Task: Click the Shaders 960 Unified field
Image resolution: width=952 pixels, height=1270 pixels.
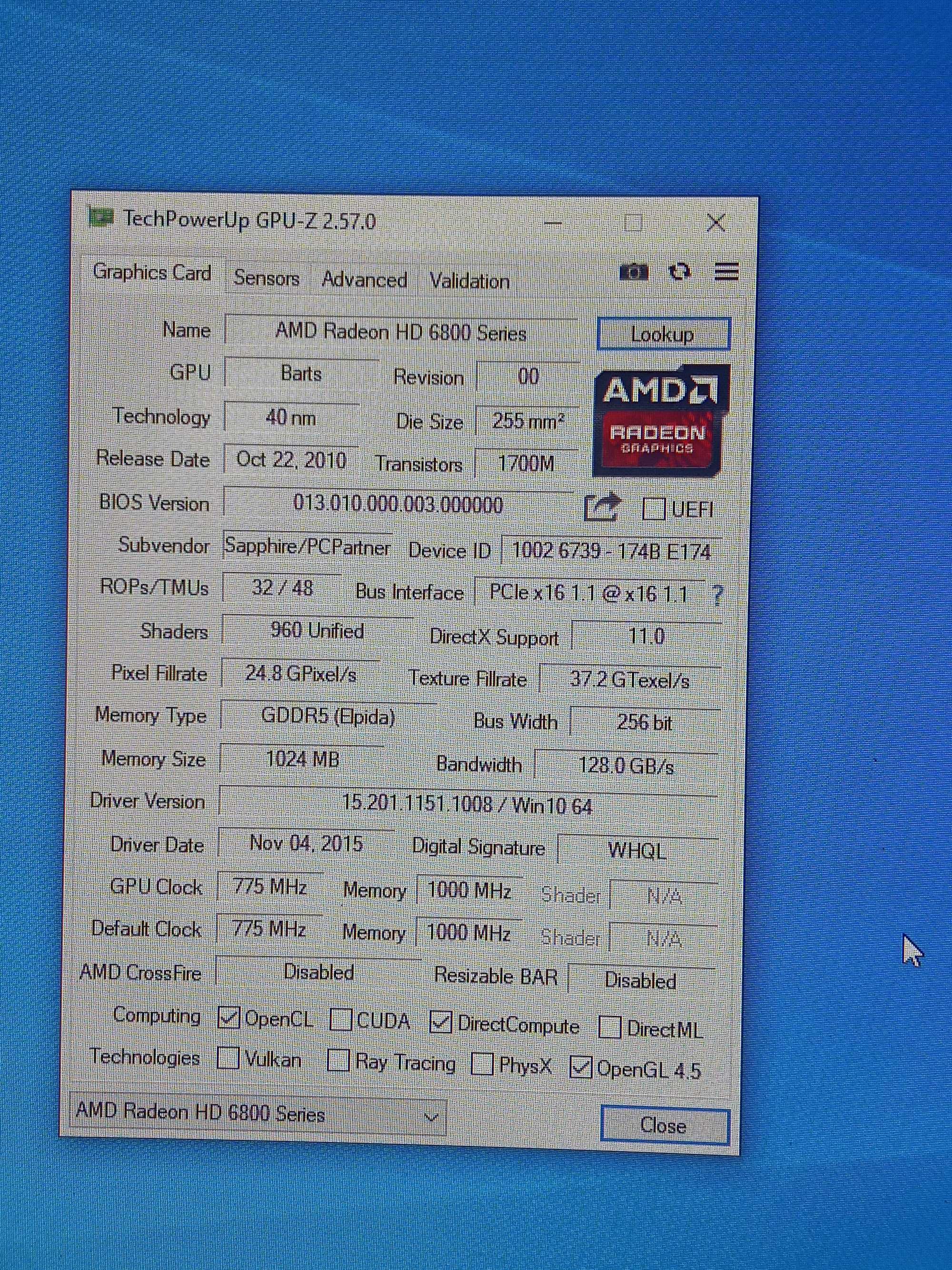Action: [x=317, y=631]
